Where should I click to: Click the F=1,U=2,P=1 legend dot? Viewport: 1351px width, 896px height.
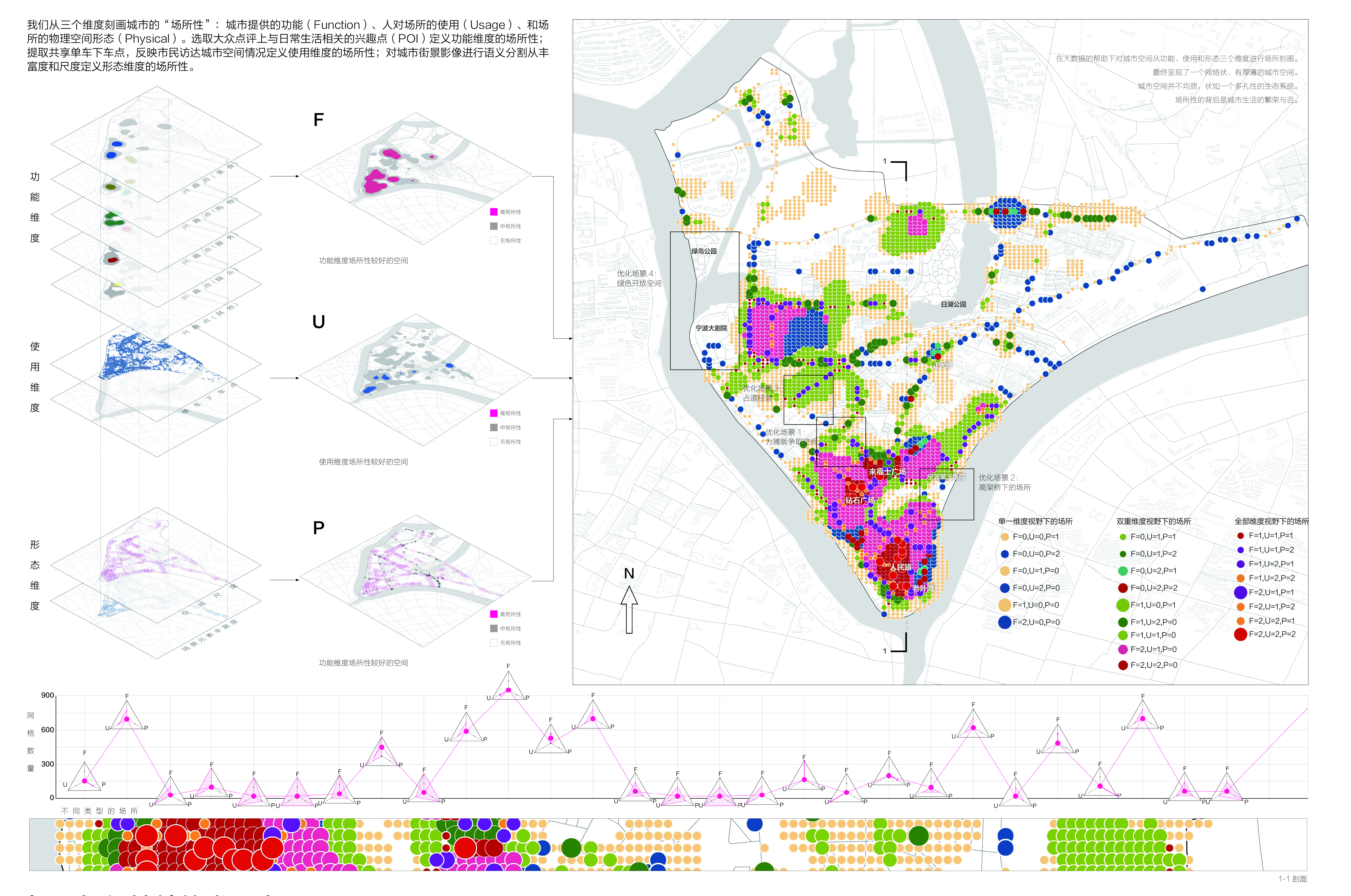pos(1241,564)
